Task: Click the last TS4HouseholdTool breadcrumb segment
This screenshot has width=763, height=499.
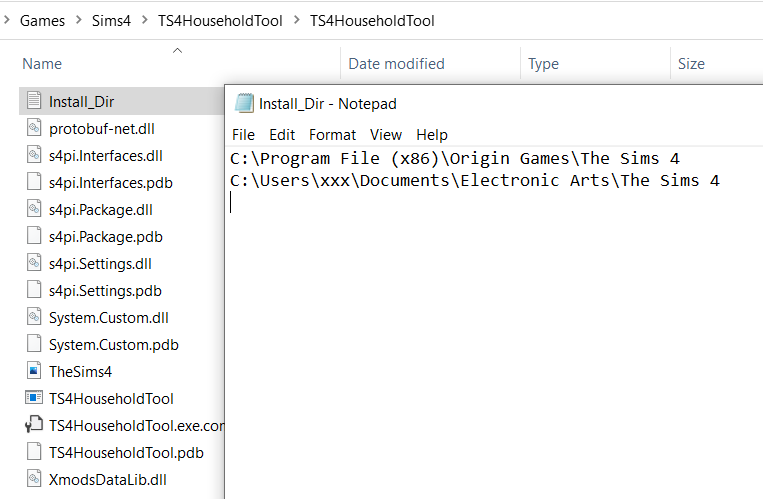Action: pyautogui.click(x=372, y=21)
